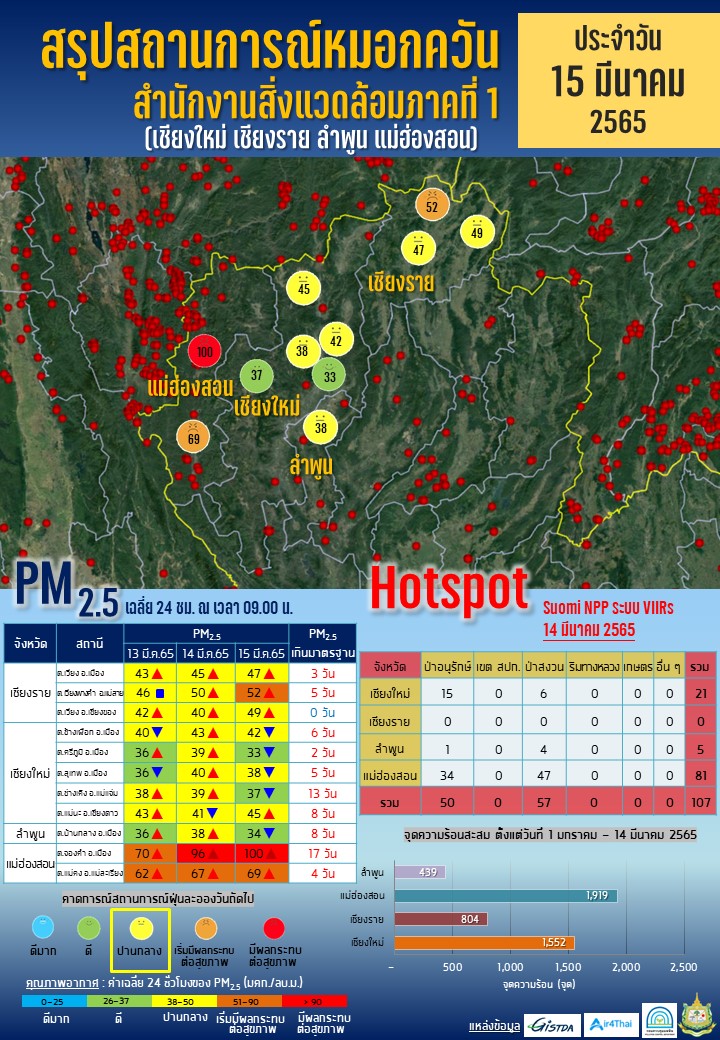Click the red 100 PM2.5 marker on map
This screenshot has height=1040, width=720.
(204, 352)
